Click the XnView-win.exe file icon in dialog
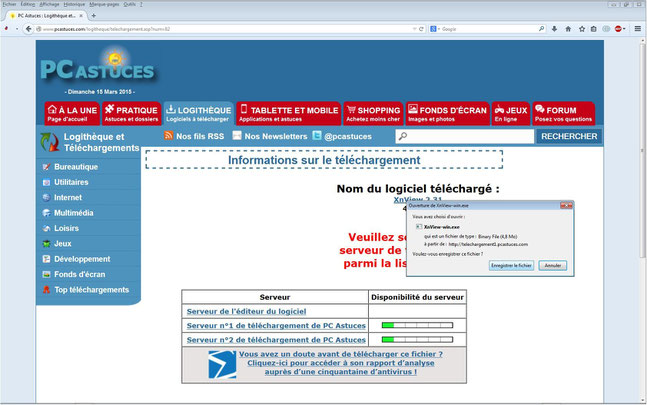This screenshot has height=405, width=647. point(419,227)
